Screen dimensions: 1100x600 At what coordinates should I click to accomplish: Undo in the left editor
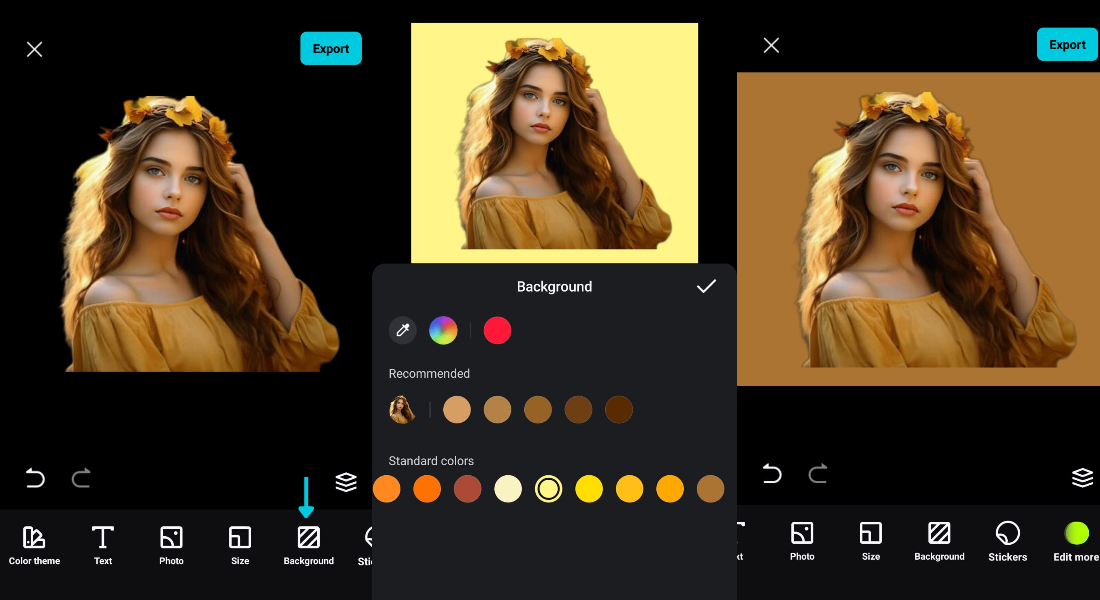(x=35, y=478)
